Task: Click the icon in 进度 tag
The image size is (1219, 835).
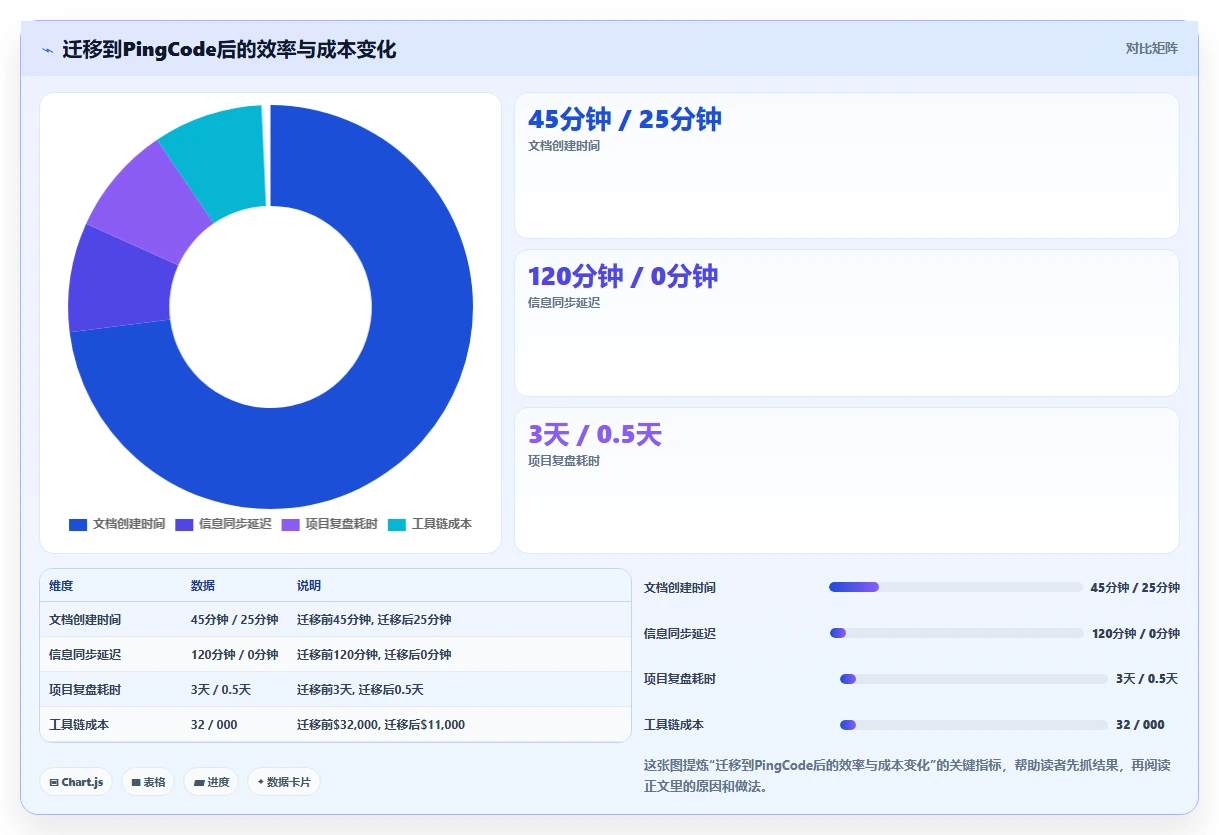Action: pyautogui.click(x=199, y=783)
